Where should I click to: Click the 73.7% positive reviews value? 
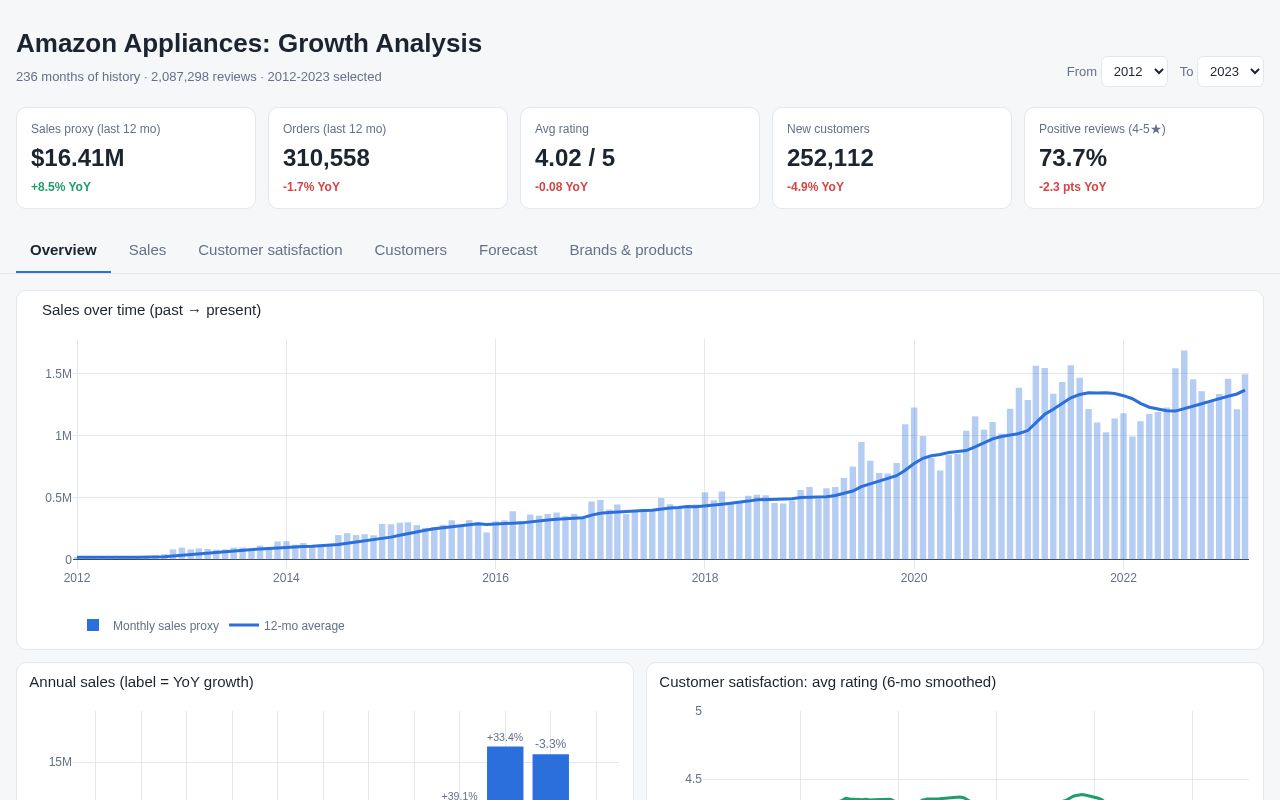click(1073, 158)
